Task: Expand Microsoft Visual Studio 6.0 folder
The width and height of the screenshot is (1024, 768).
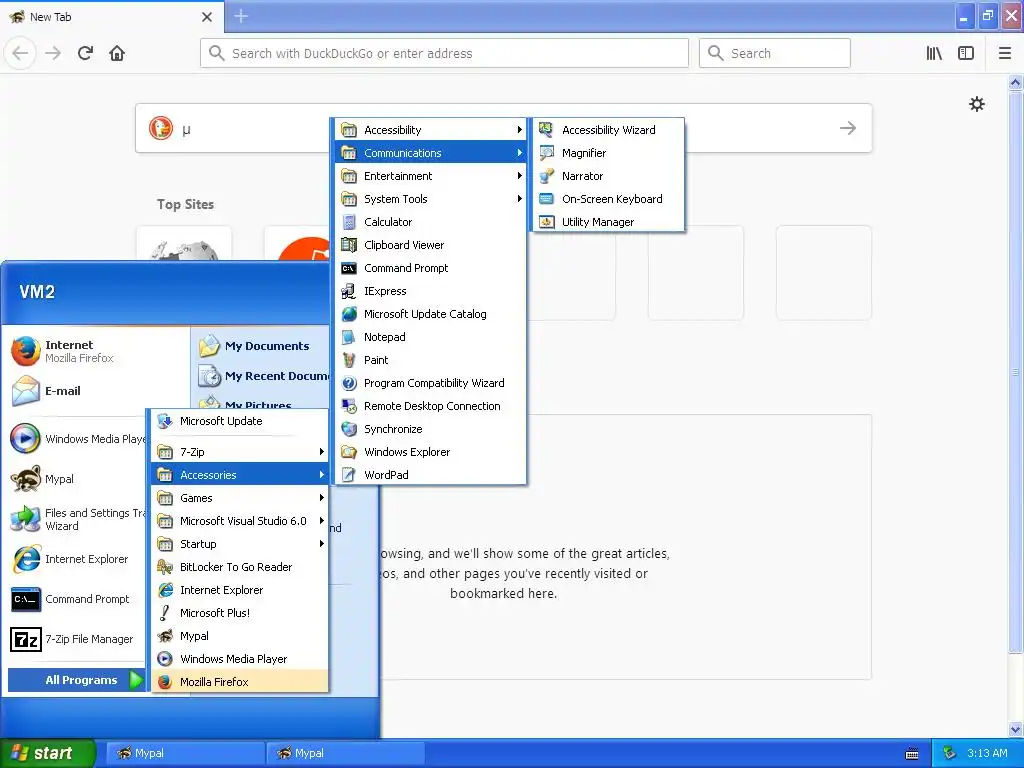Action: coord(240,520)
